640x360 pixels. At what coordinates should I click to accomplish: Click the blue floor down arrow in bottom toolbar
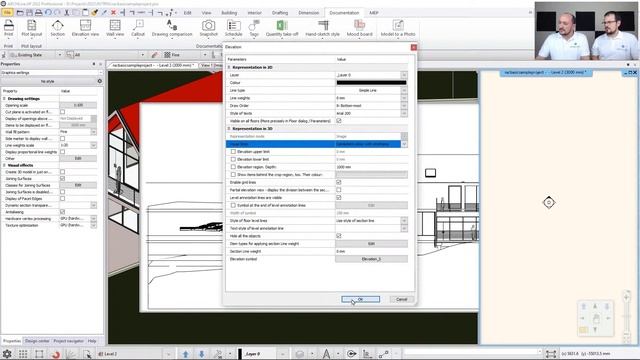tap(202, 354)
